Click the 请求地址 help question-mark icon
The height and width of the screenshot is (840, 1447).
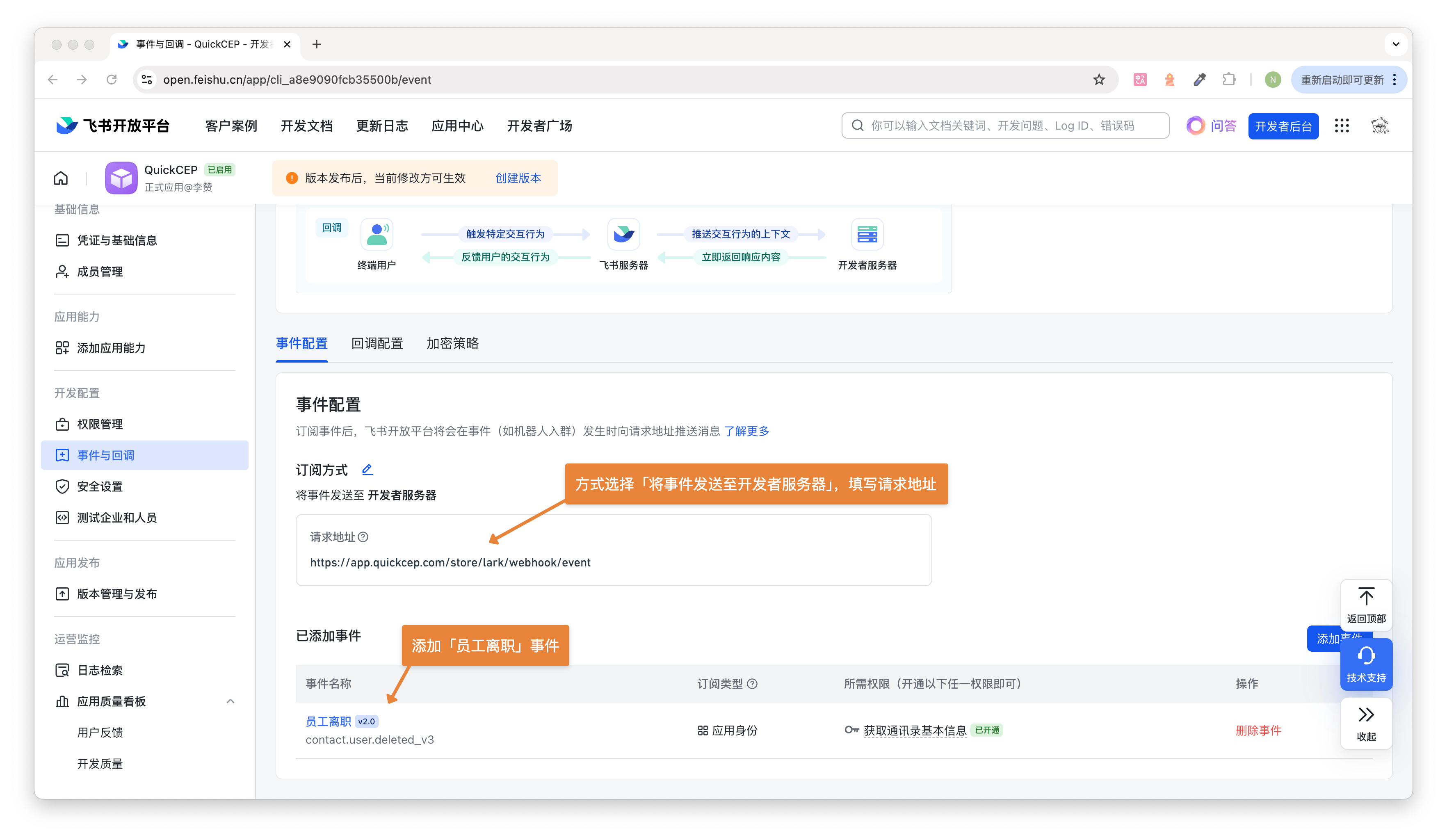[x=363, y=537]
